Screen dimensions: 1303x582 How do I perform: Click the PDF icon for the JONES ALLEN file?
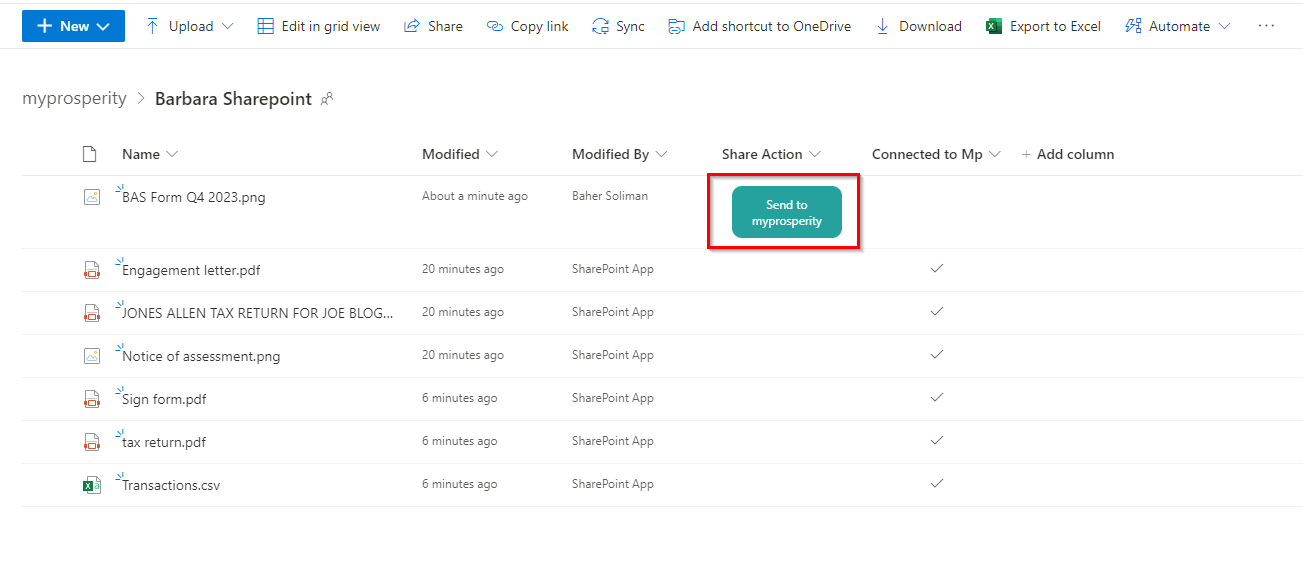click(x=92, y=312)
